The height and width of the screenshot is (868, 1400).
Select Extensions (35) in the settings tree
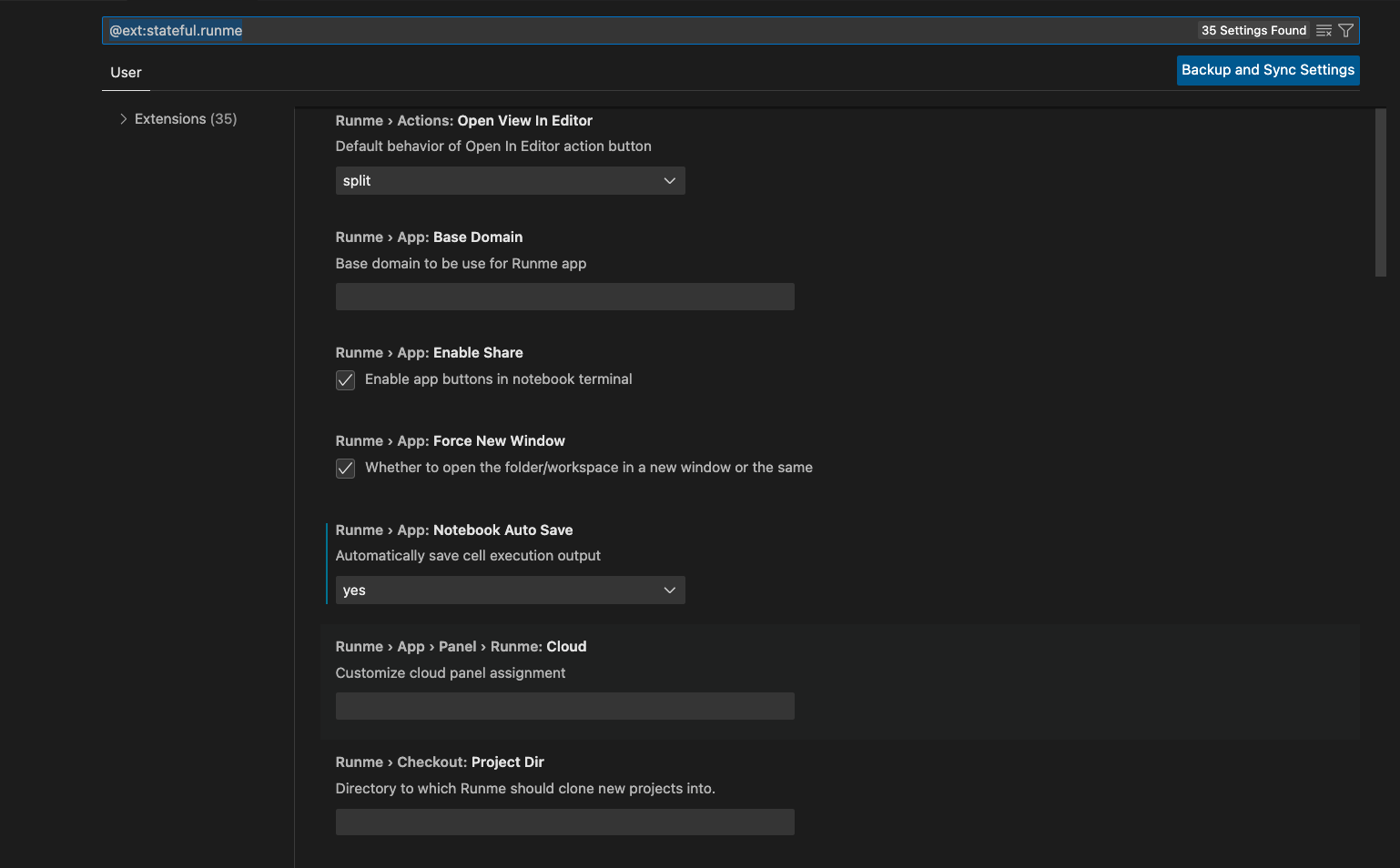(x=186, y=119)
